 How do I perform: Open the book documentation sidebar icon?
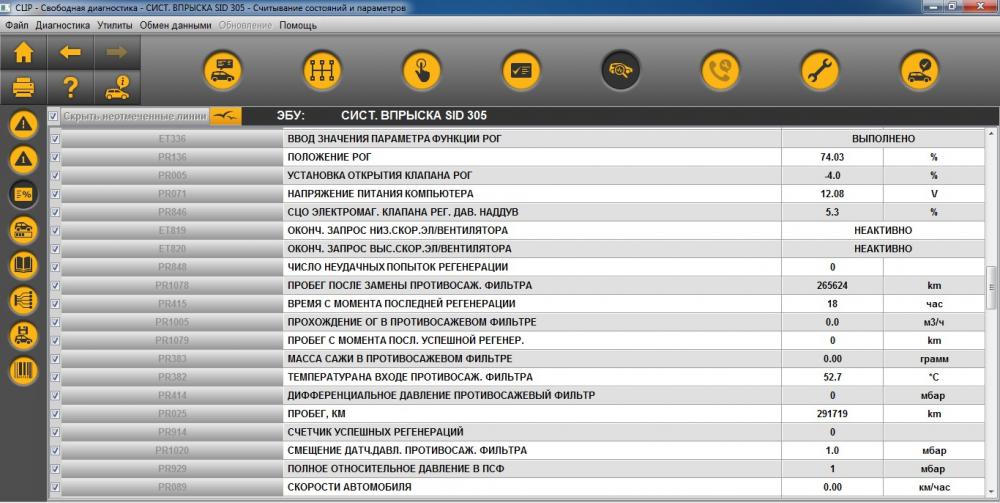pos(24,265)
